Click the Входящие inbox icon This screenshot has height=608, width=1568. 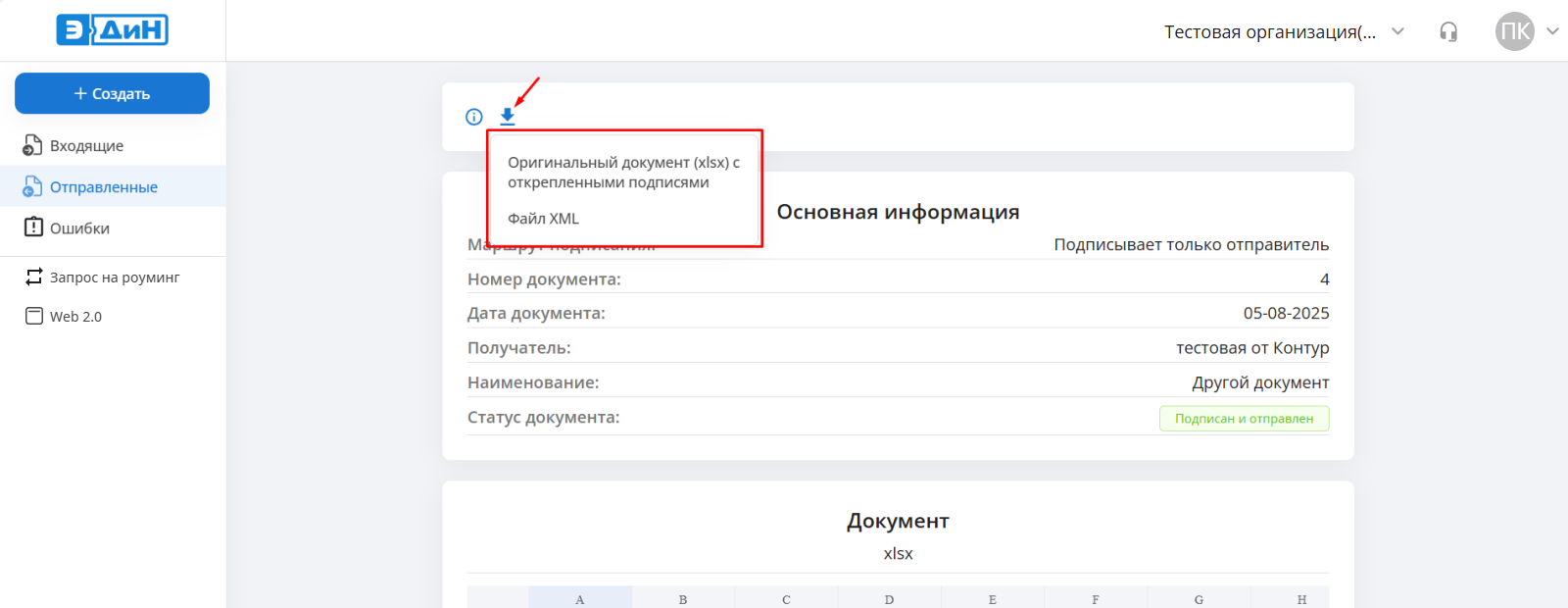tap(32, 146)
